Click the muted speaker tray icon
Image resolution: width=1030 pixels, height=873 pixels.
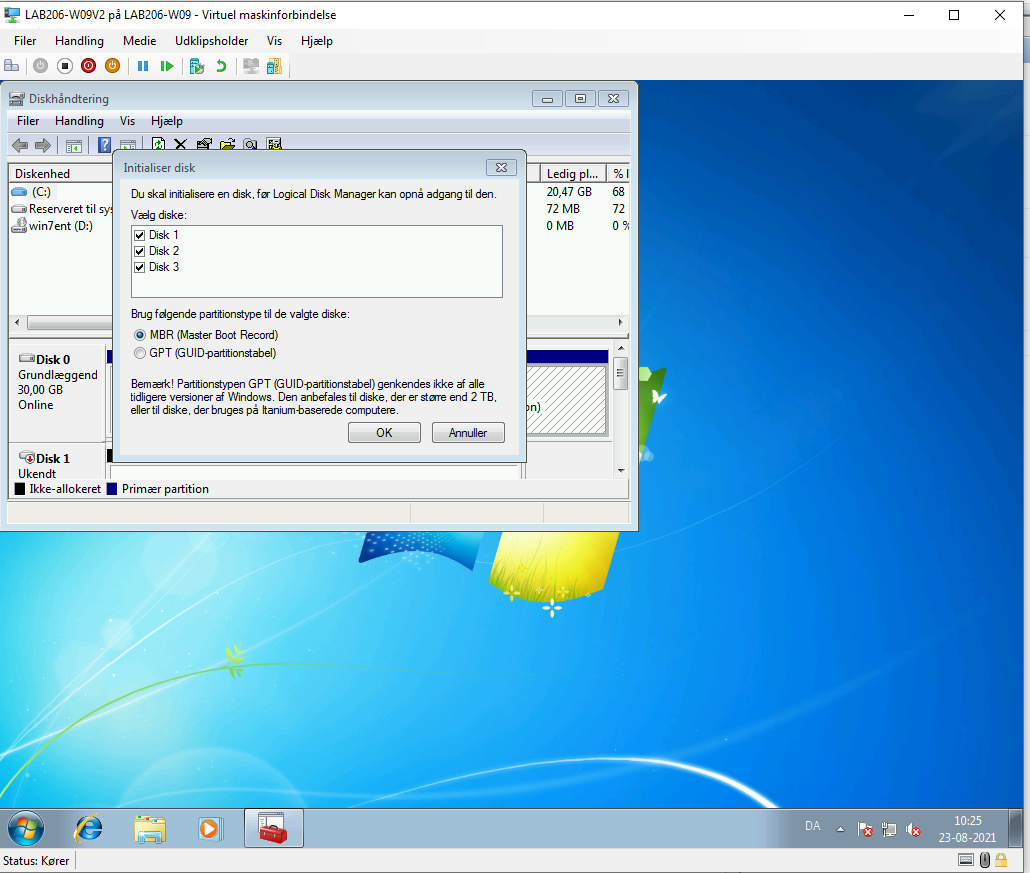(913, 830)
